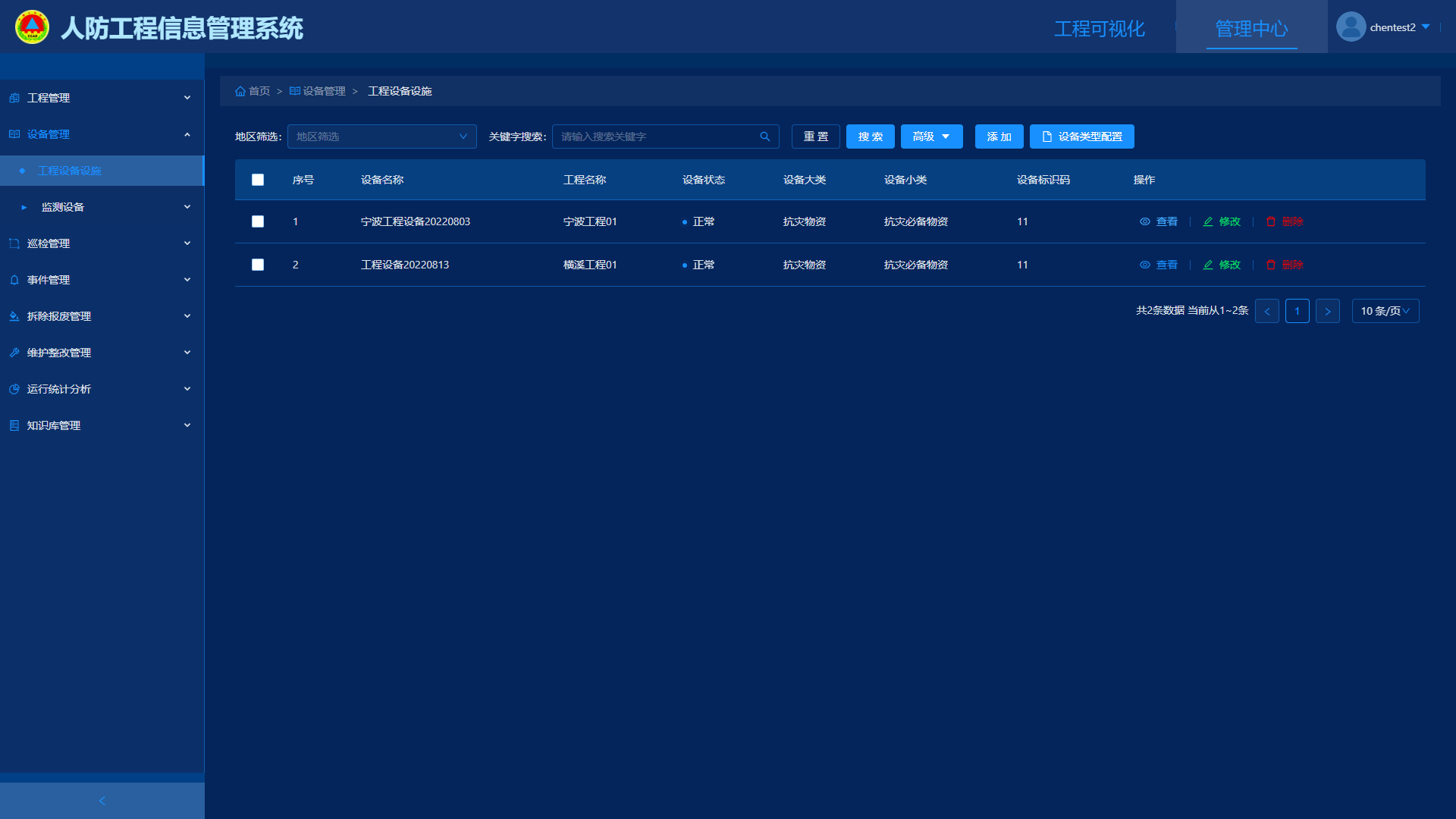Open the 10 条/页 page size dropdown

click(1385, 311)
